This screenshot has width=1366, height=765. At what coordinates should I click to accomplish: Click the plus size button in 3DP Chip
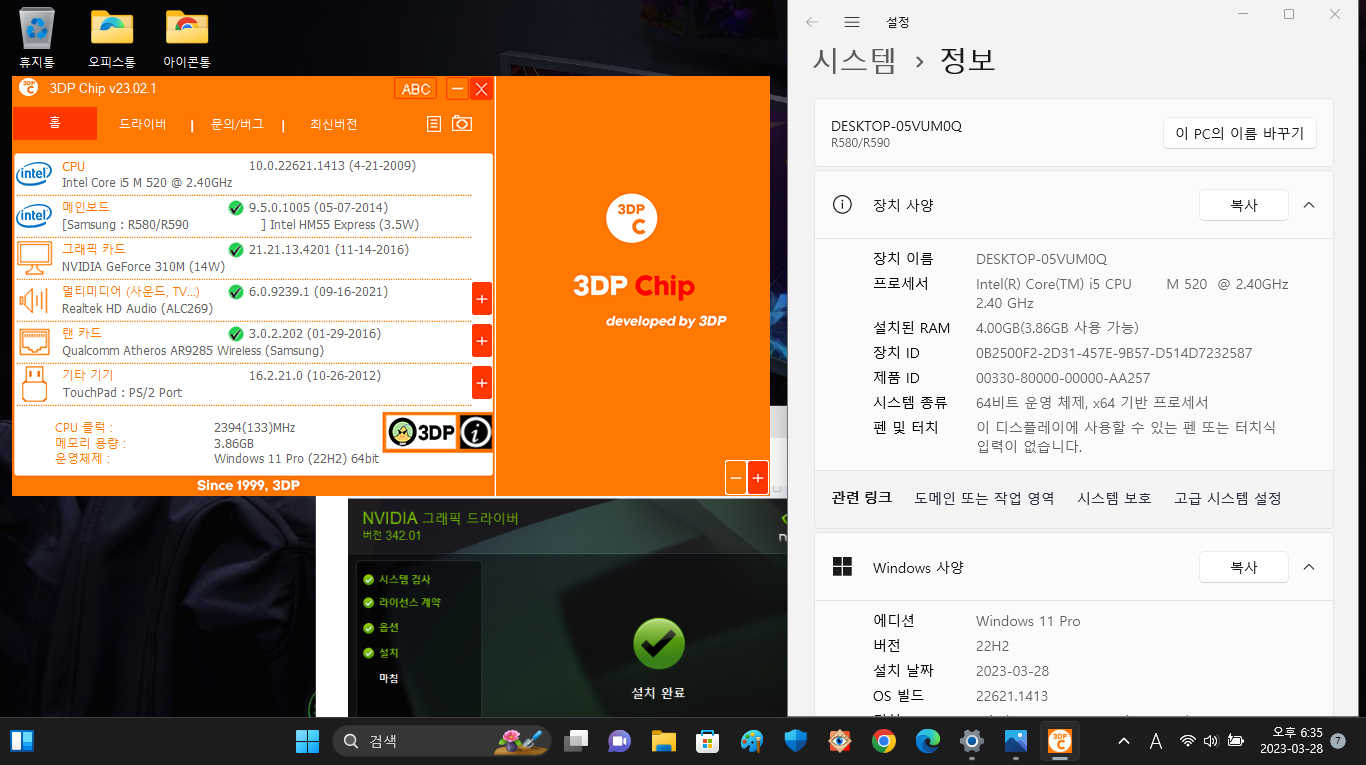(x=758, y=479)
